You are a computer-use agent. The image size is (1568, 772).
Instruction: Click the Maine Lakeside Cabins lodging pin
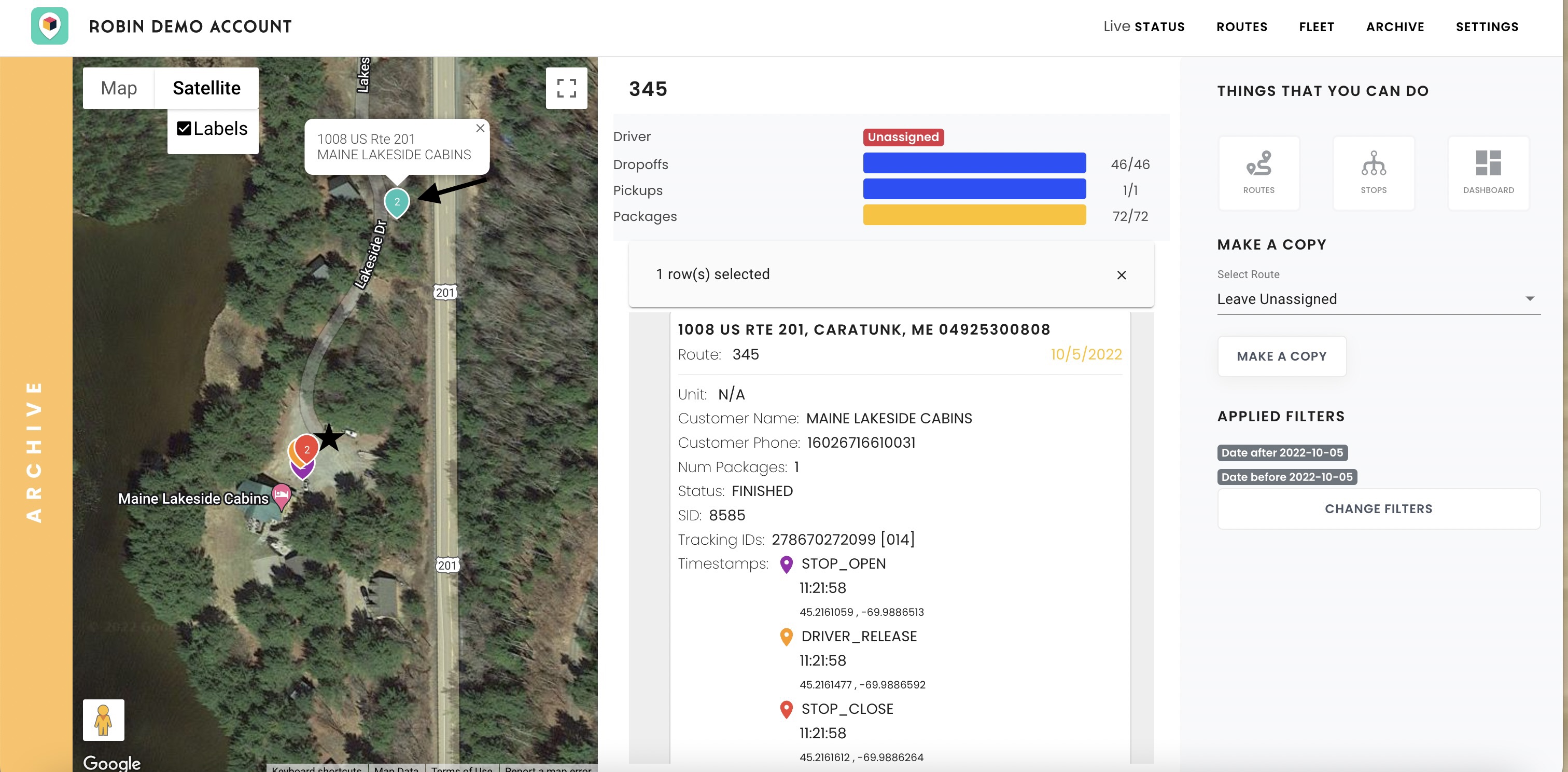[x=281, y=494]
